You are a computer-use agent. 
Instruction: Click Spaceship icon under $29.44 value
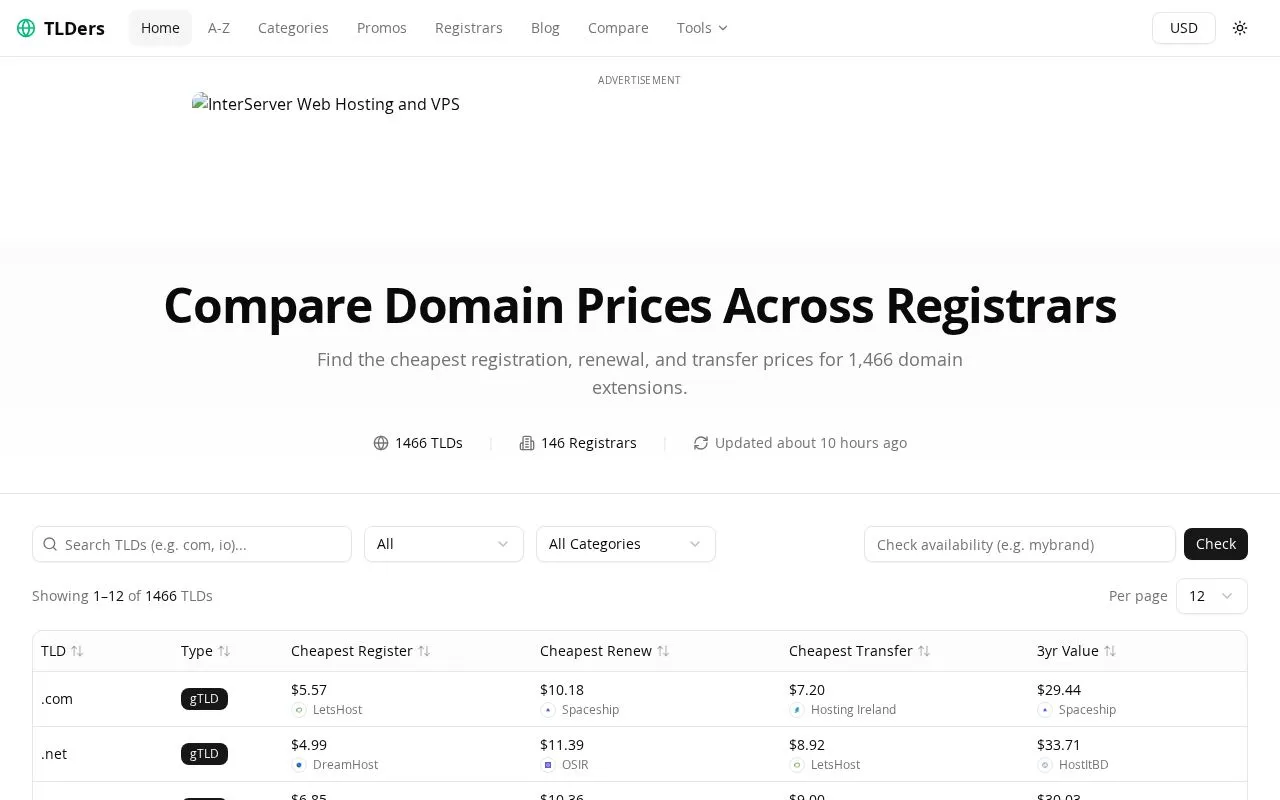(x=1045, y=710)
